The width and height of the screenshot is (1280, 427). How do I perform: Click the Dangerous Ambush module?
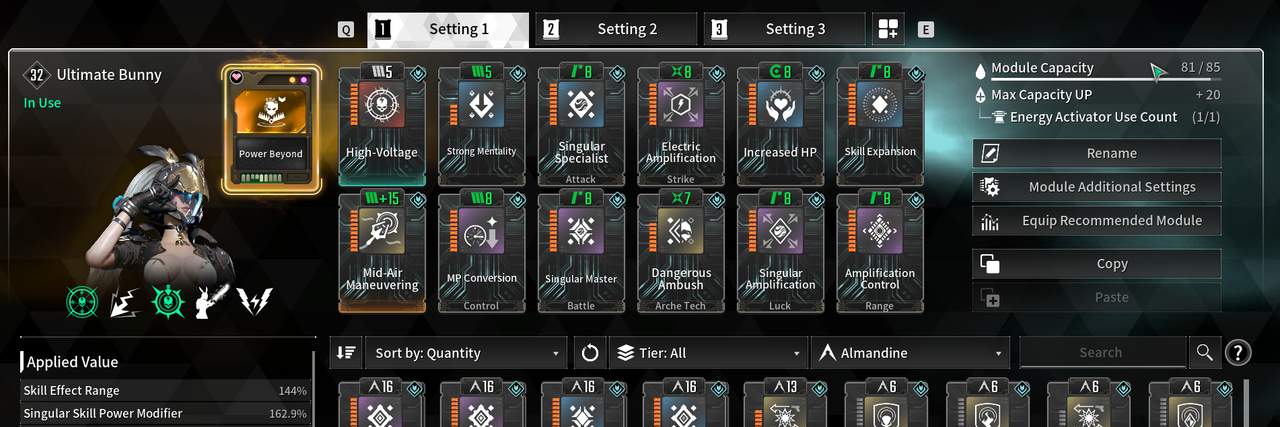click(681, 252)
